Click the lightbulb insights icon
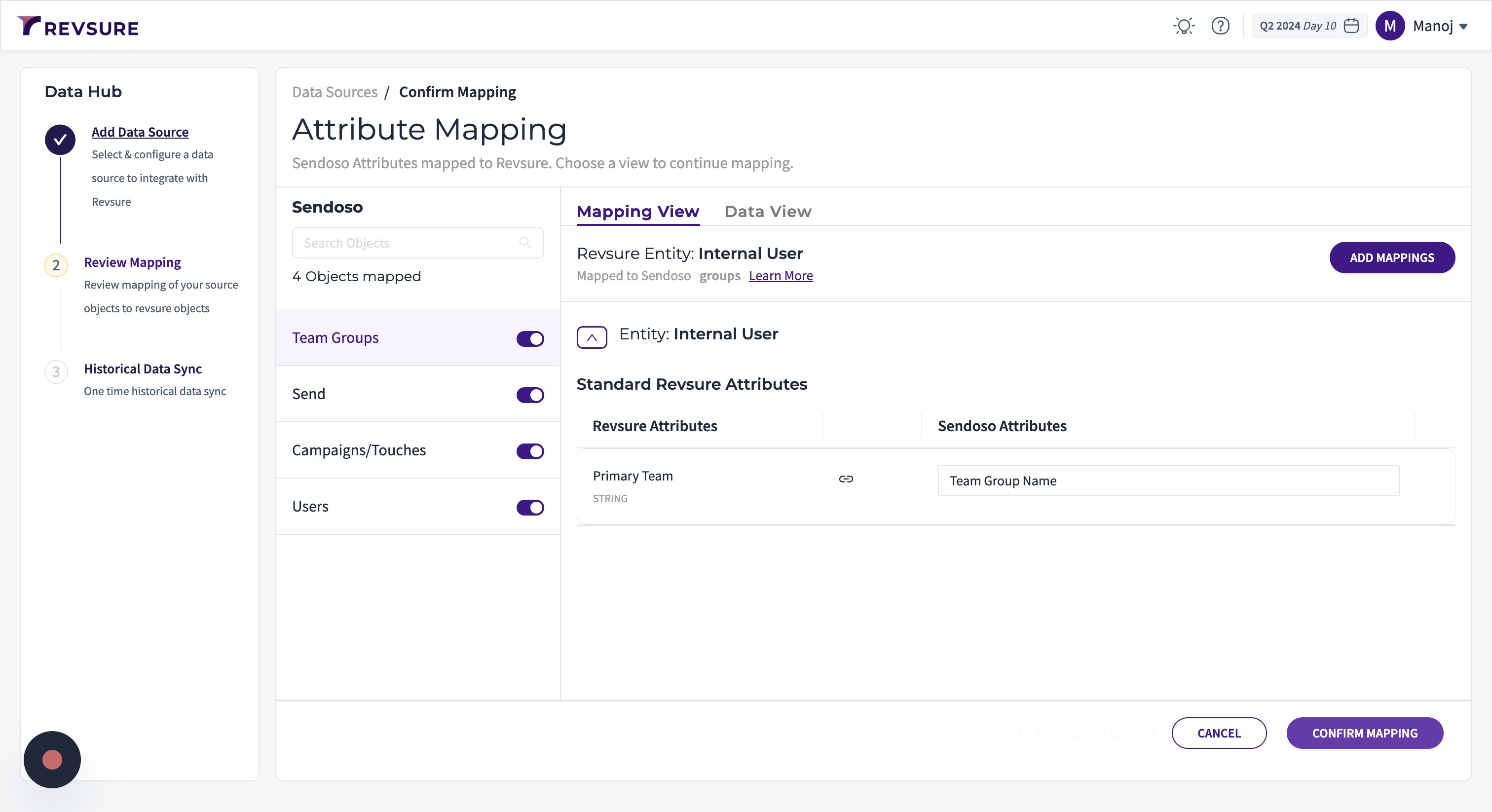 (x=1184, y=26)
